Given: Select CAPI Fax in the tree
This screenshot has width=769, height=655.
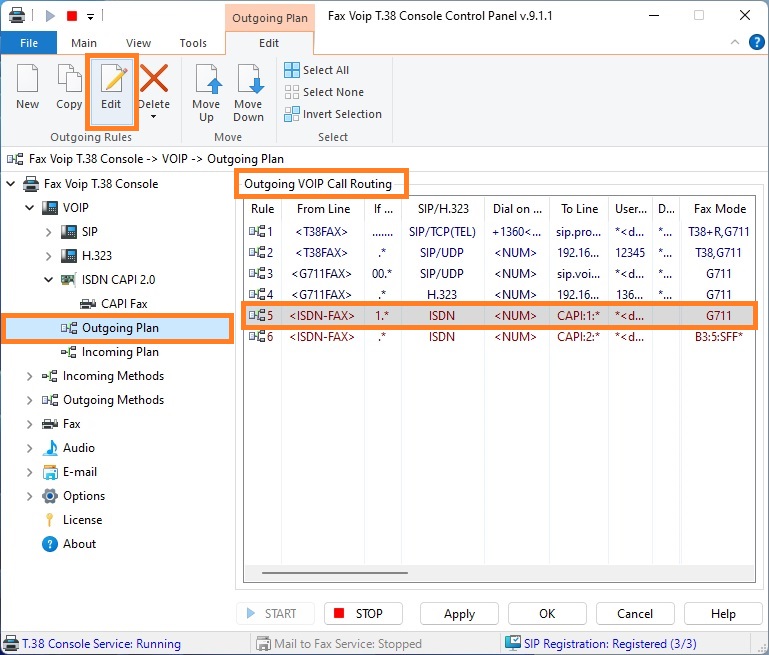Looking at the screenshot, I should point(124,304).
